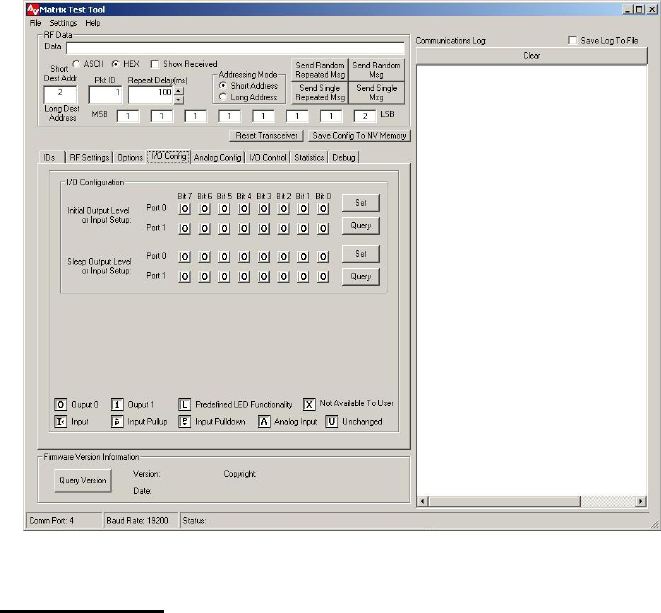Click the Not Available To User legend icon
The width and height of the screenshot is (661, 613).
309,405
